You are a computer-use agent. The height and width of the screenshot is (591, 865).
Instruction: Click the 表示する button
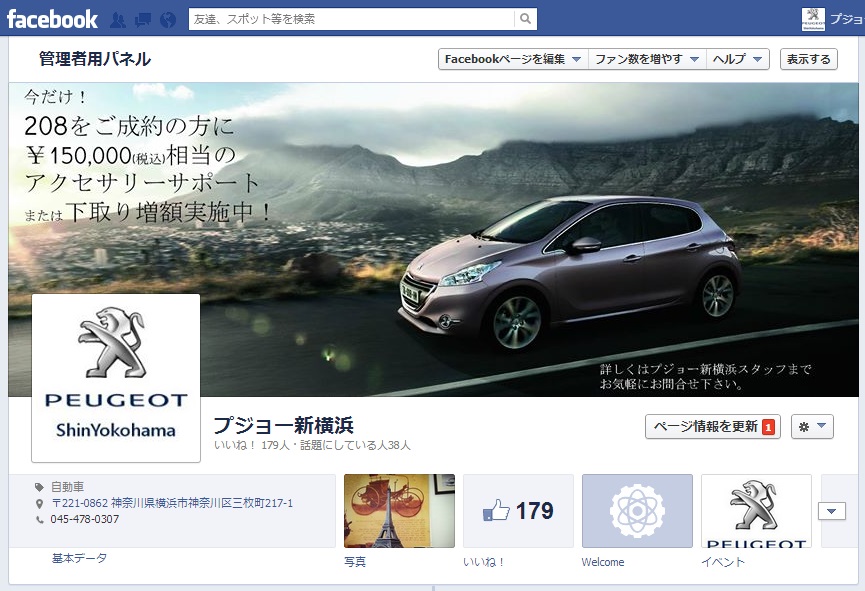pyautogui.click(x=809, y=60)
